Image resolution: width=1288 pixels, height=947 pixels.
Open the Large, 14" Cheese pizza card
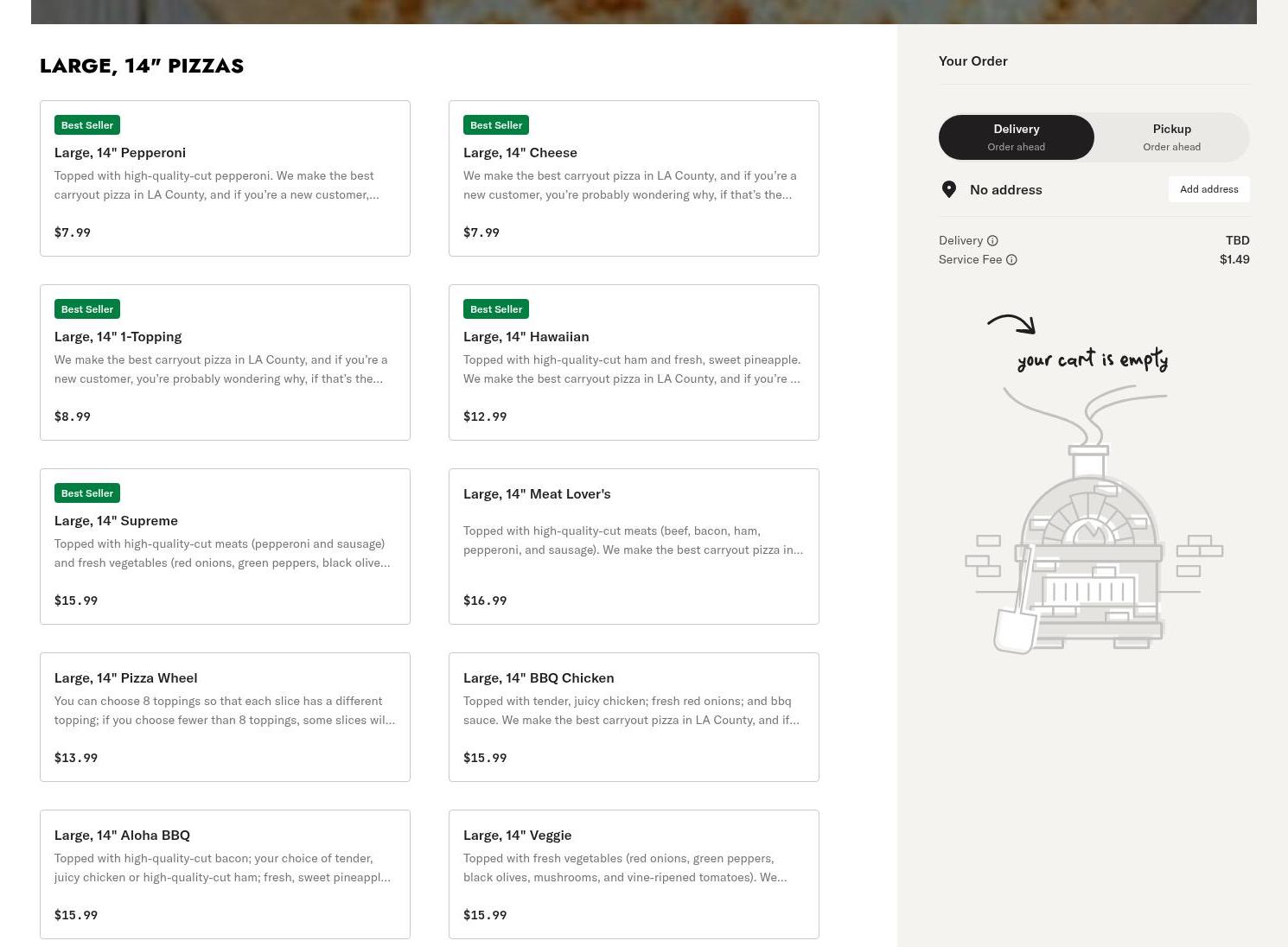634,179
